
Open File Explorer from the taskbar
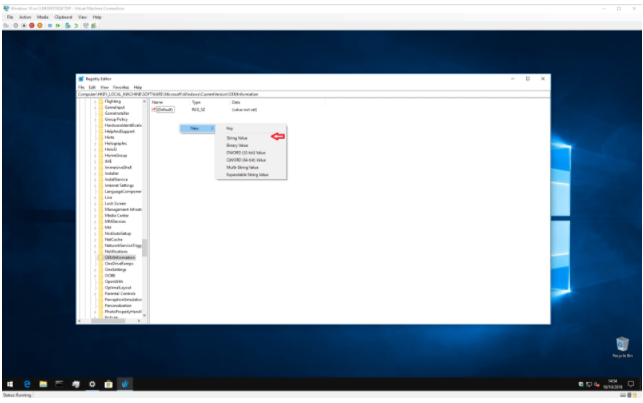[43, 384]
